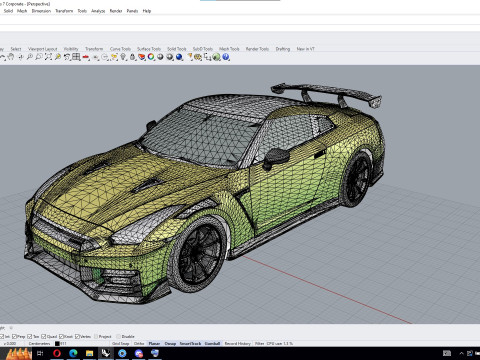This screenshot has height=360, width=480.
Task: Toggle the Quad object snap checkbox
Action: [44, 337]
